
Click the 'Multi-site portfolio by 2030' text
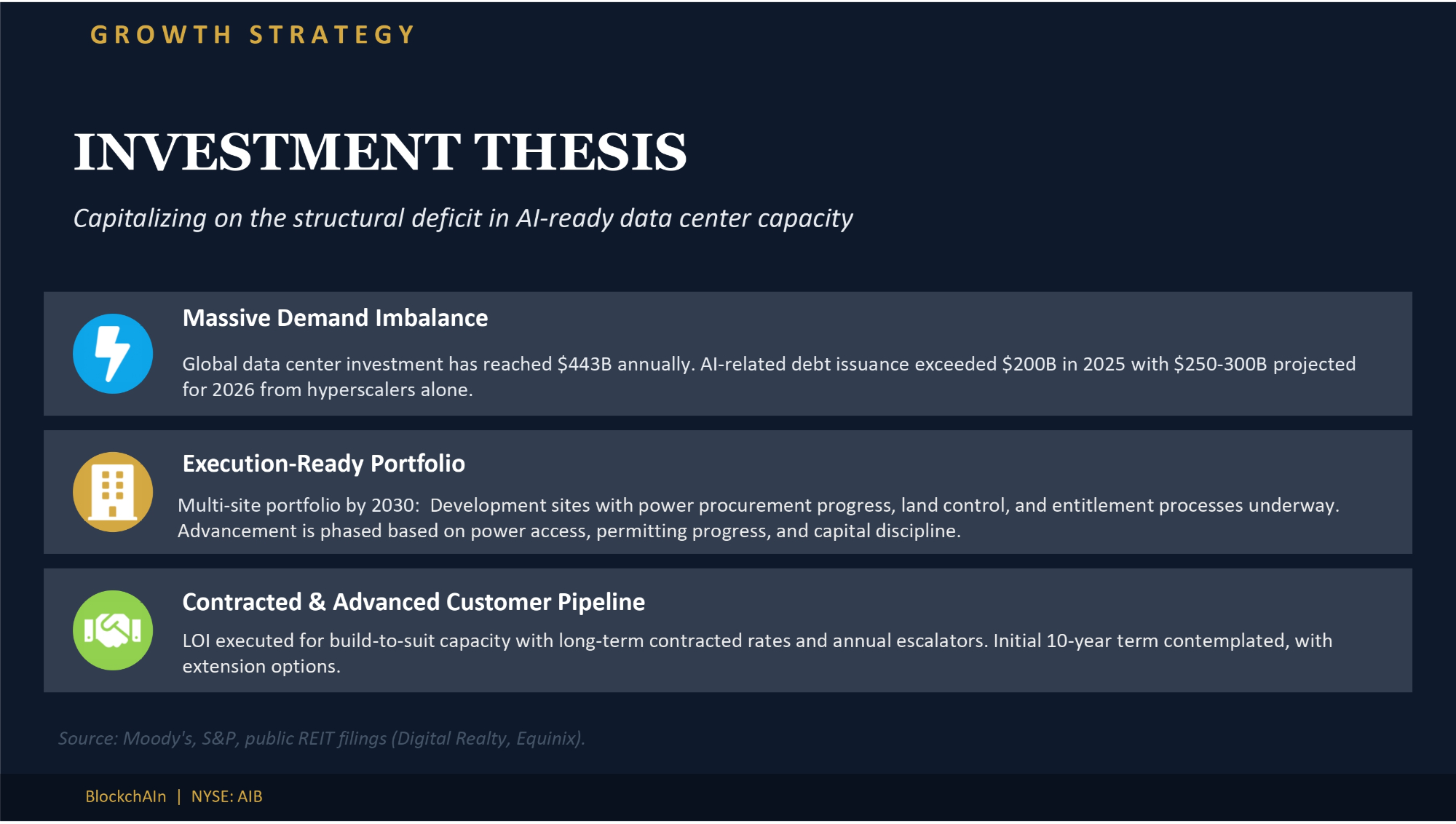coord(298,505)
